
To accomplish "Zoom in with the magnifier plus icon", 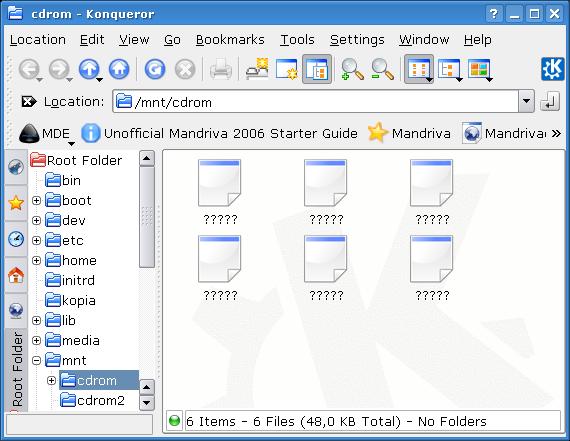I will pos(352,69).
